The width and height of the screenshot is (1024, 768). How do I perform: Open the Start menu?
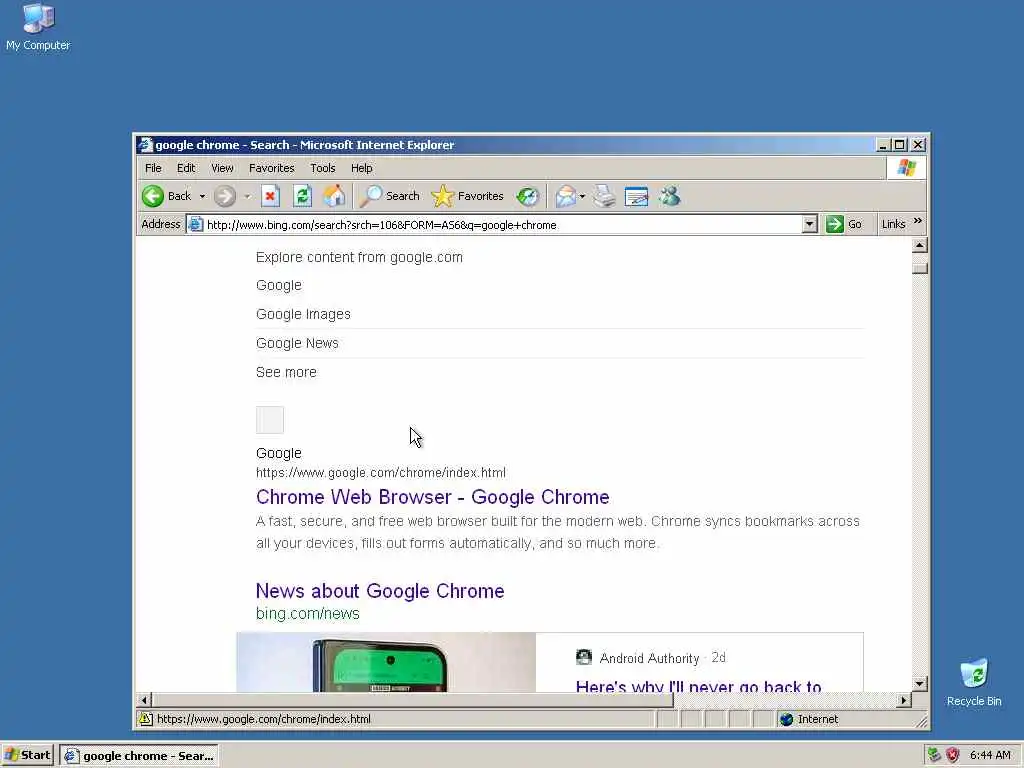tap(27, 756)
